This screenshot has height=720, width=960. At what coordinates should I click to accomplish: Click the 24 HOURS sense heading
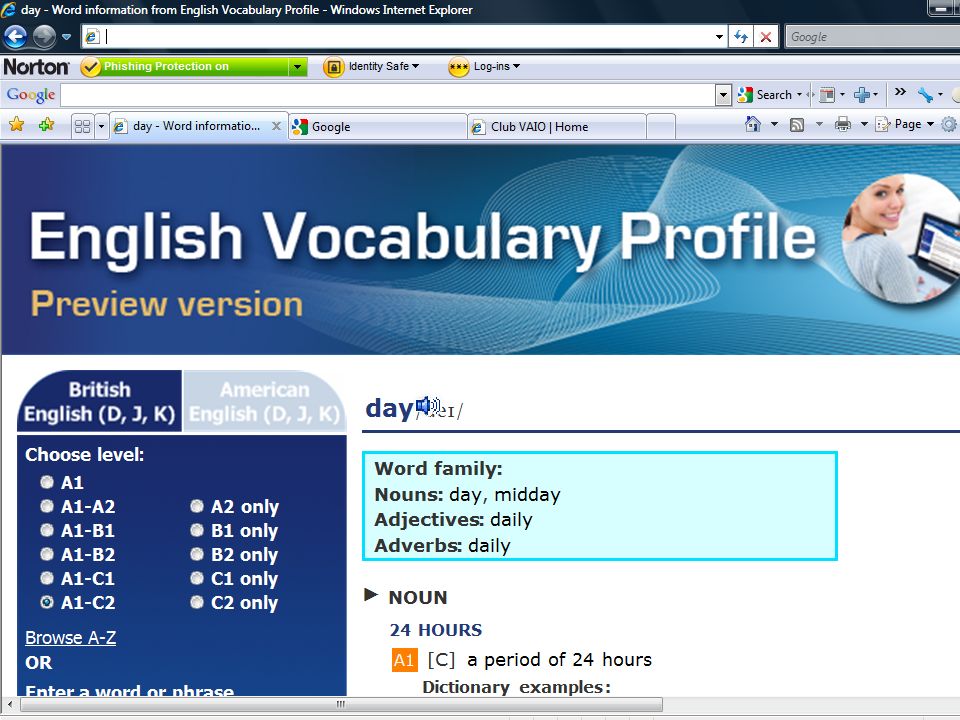tap(436, 630)
